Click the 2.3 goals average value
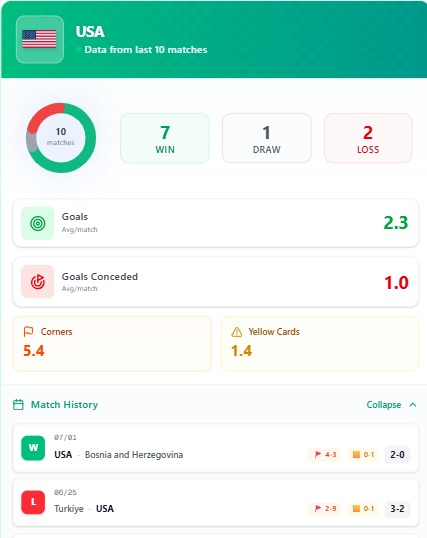Image resolution: width=427 pixels, height=538 pixels. click(396, 223)
